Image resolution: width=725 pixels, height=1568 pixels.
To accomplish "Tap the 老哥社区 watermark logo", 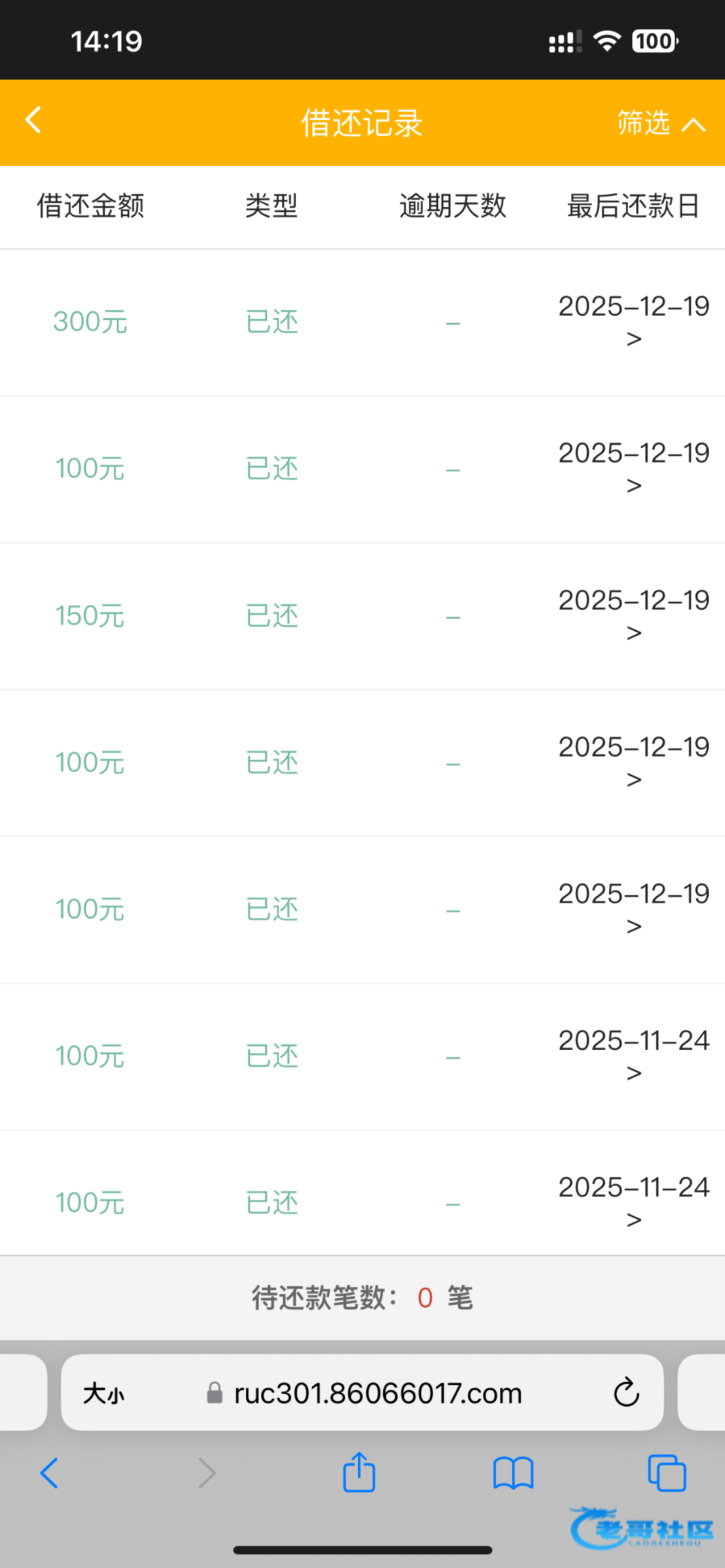I will pyautogui.click(x=643, y=1527).
